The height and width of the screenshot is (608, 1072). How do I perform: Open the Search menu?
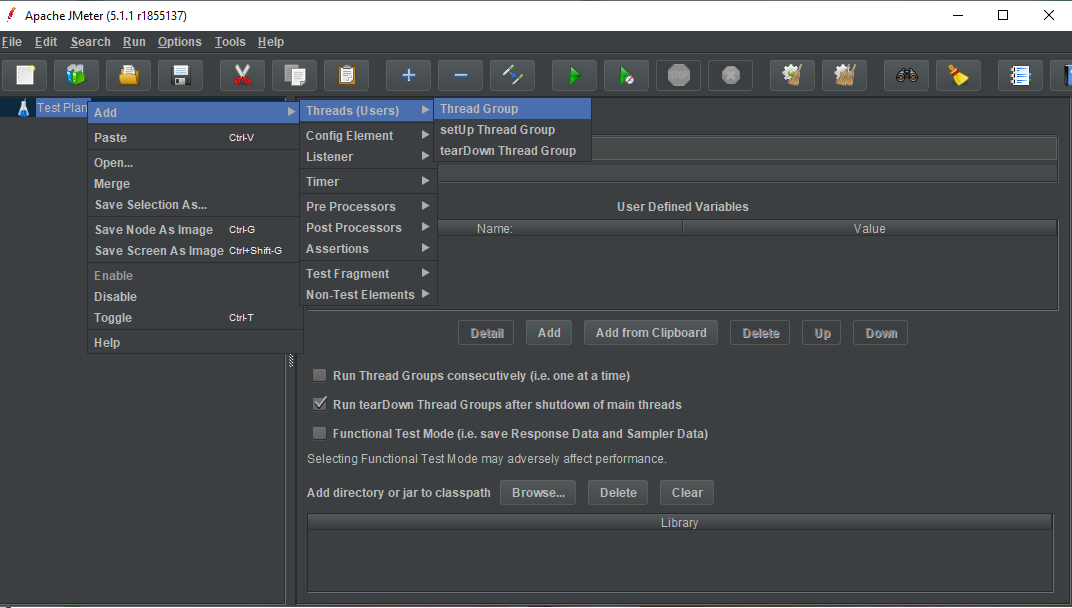pos(90,42)
